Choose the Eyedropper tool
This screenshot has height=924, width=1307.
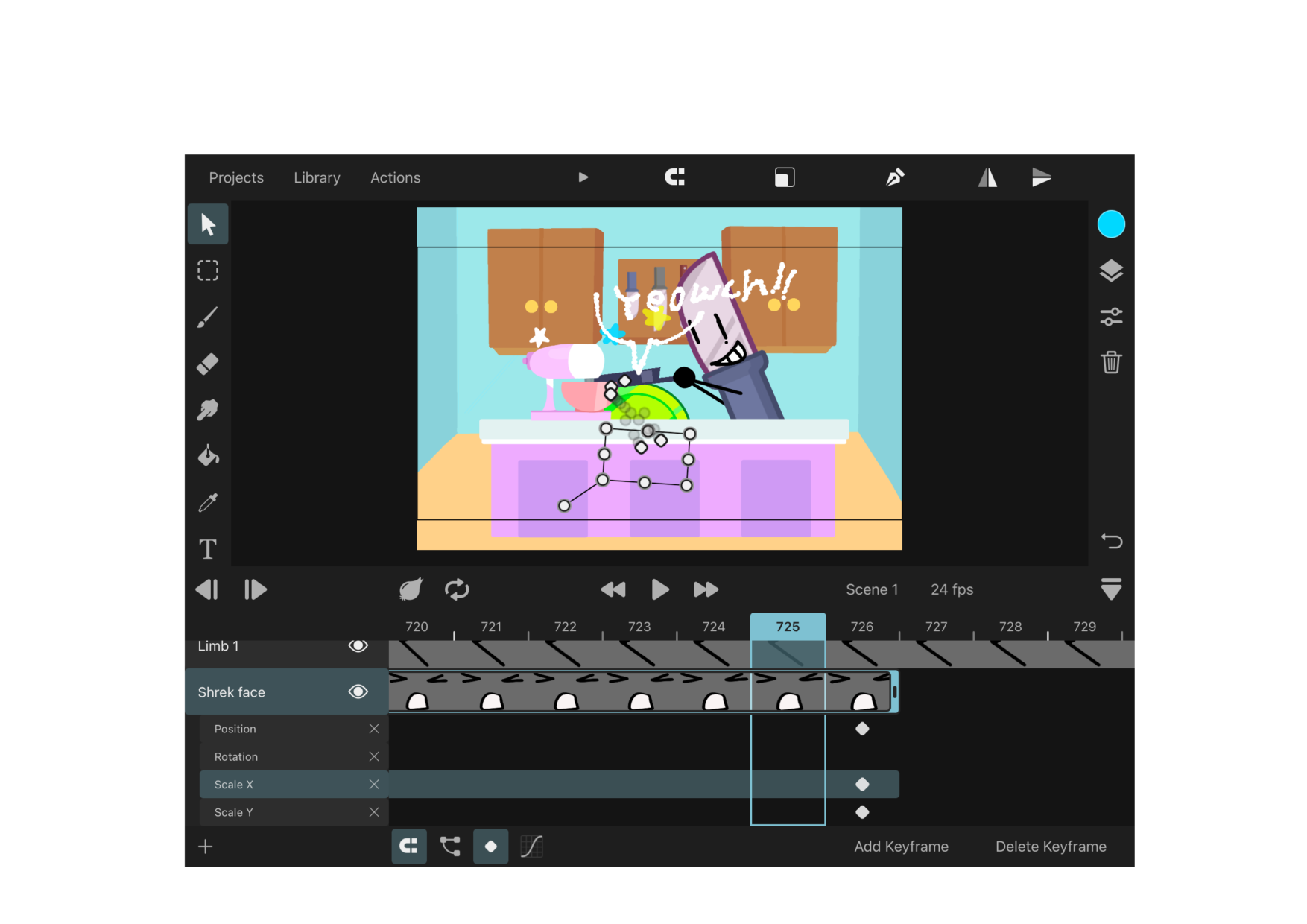[x=208, y=502]
